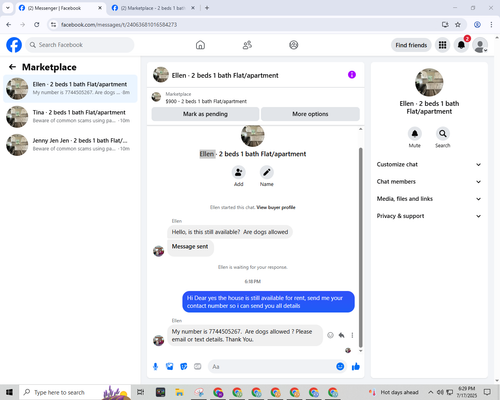
Task: Open Tina's apartment conversation
Action: pyautogui.click(x=70, y=116)
